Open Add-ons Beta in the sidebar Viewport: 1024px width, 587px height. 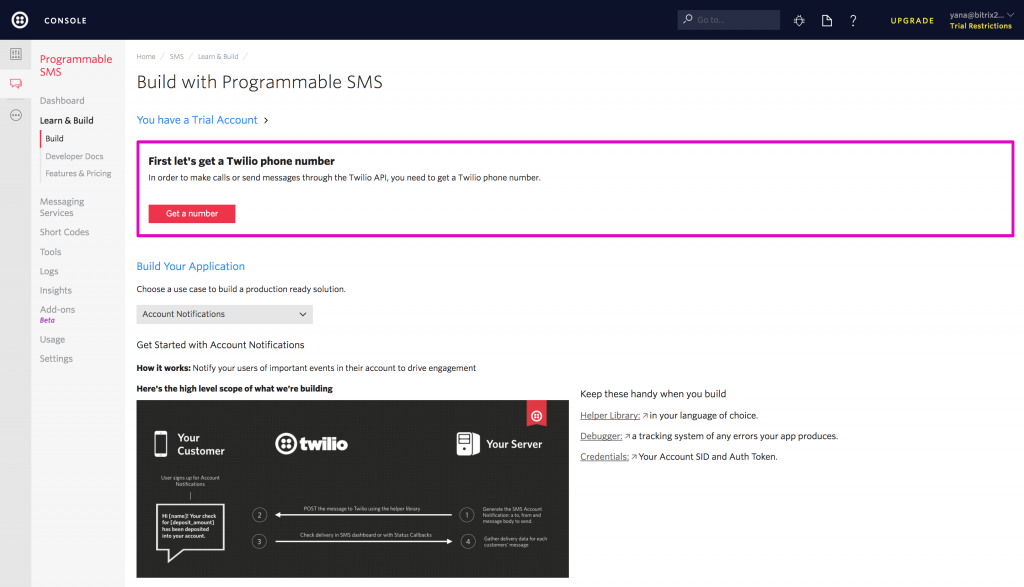point(57,314)
